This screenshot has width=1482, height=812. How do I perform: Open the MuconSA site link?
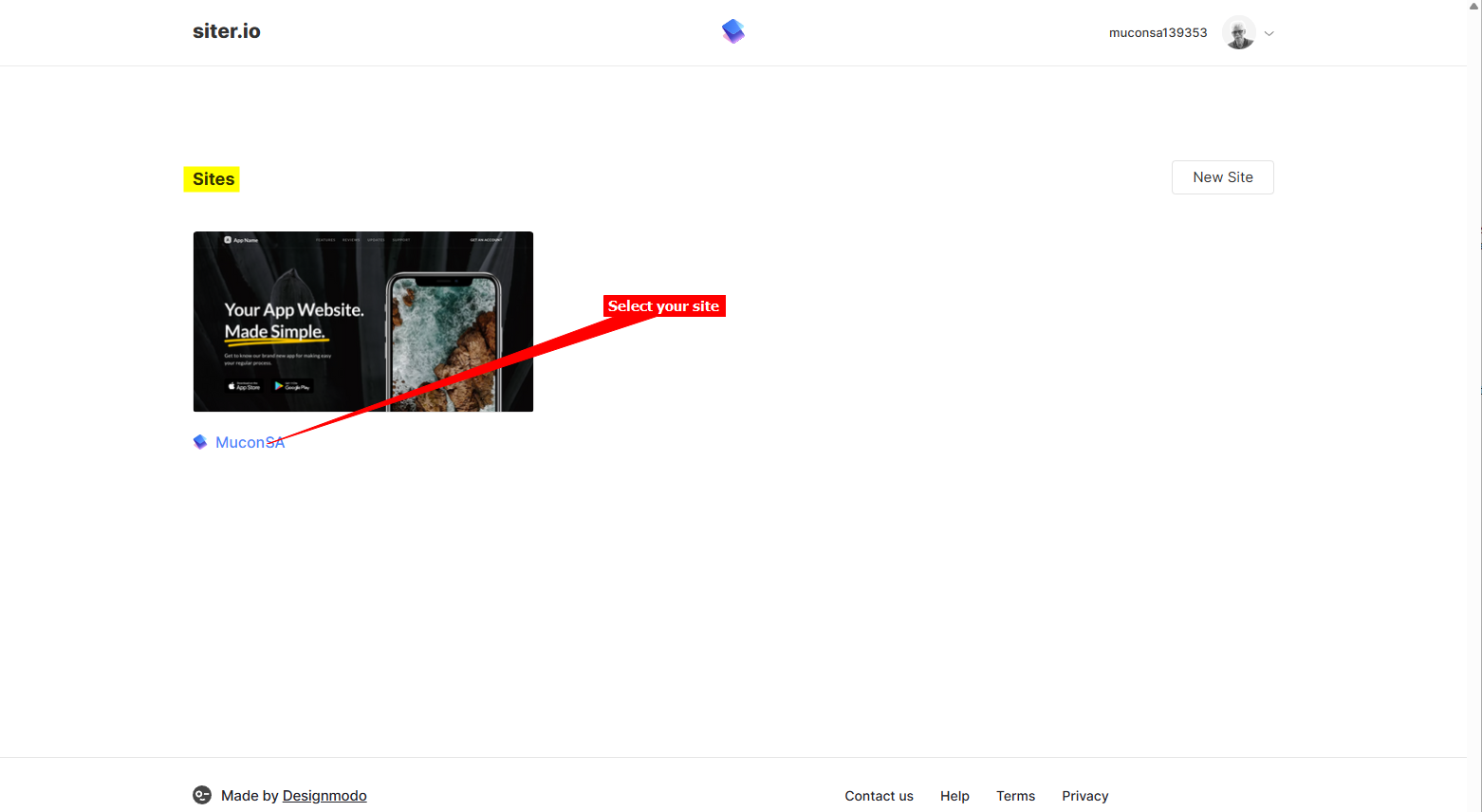250,442
